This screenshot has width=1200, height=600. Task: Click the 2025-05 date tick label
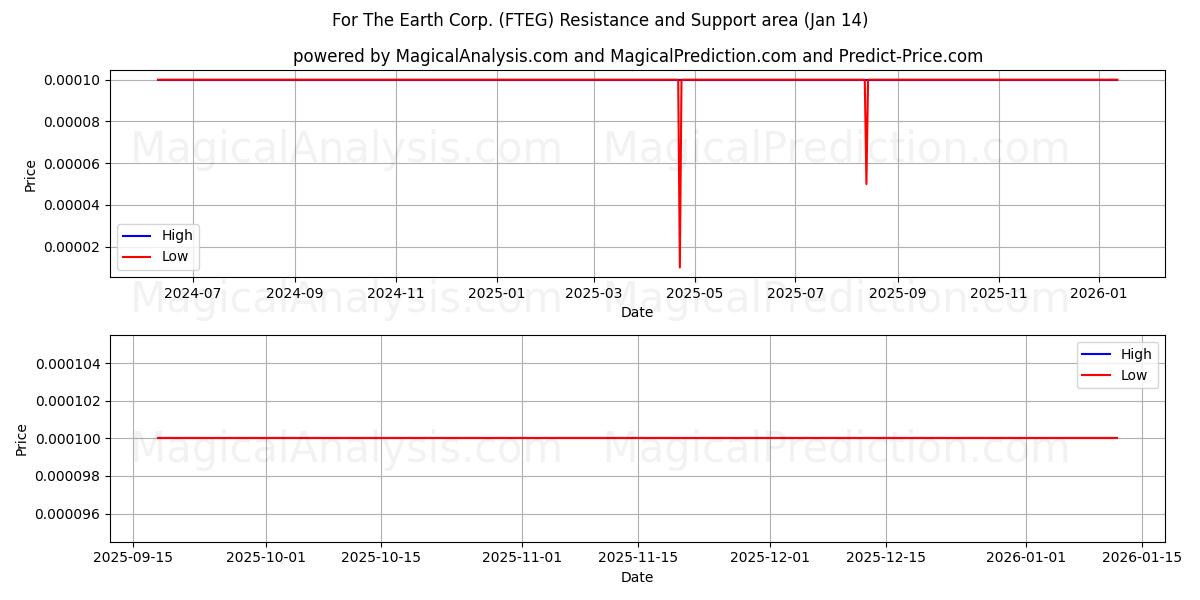[695, 294]
